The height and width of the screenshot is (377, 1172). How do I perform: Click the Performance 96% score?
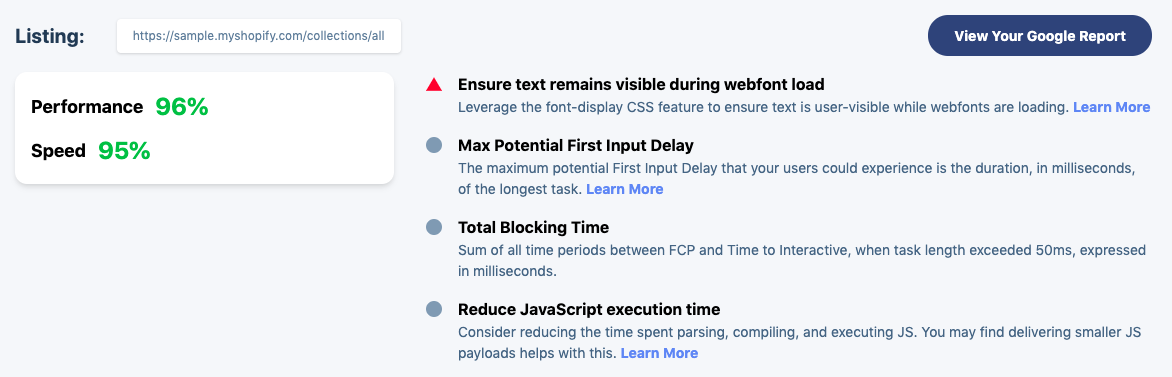click(182, 107)
